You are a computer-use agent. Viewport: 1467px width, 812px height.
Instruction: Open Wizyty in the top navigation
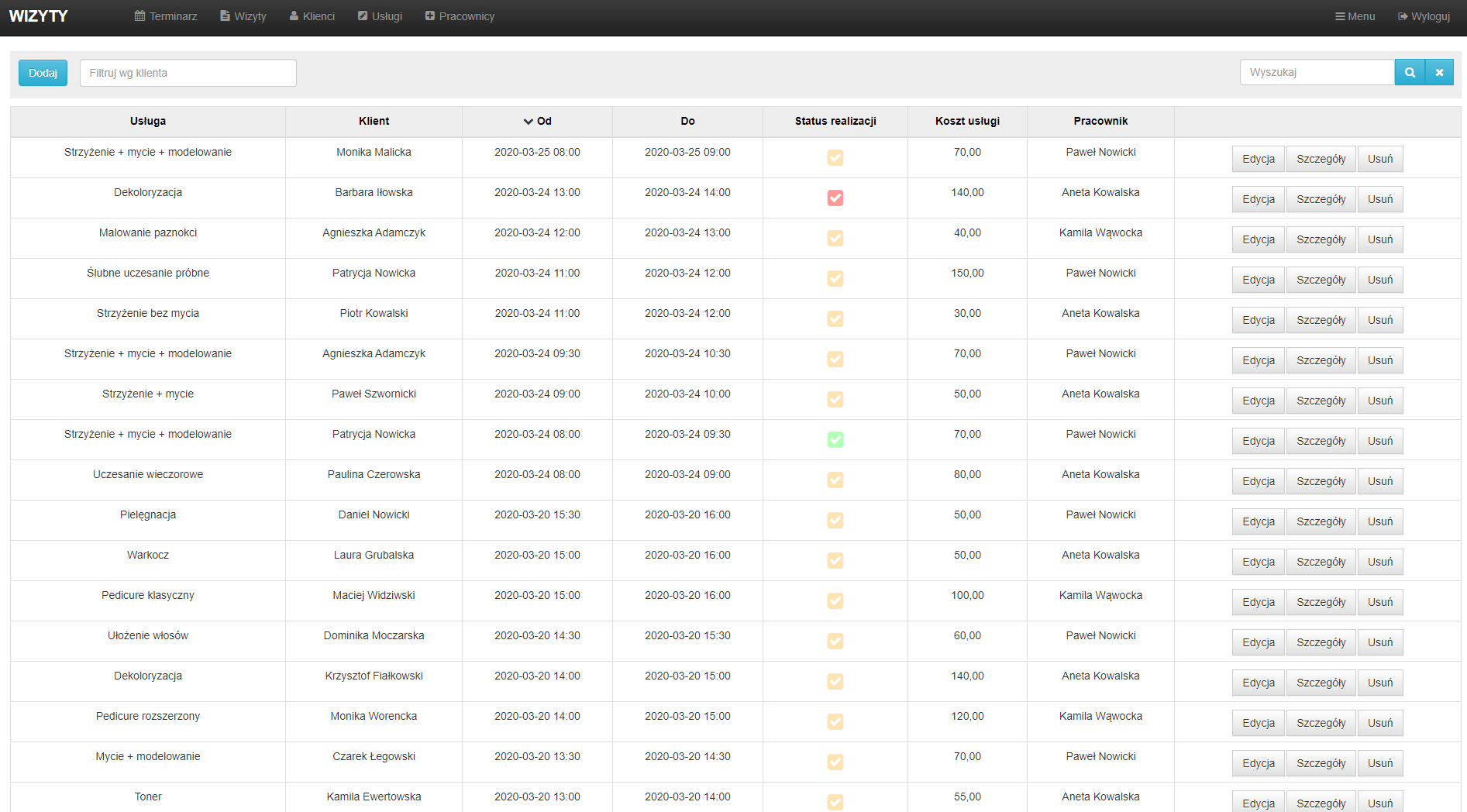[243, 16]
